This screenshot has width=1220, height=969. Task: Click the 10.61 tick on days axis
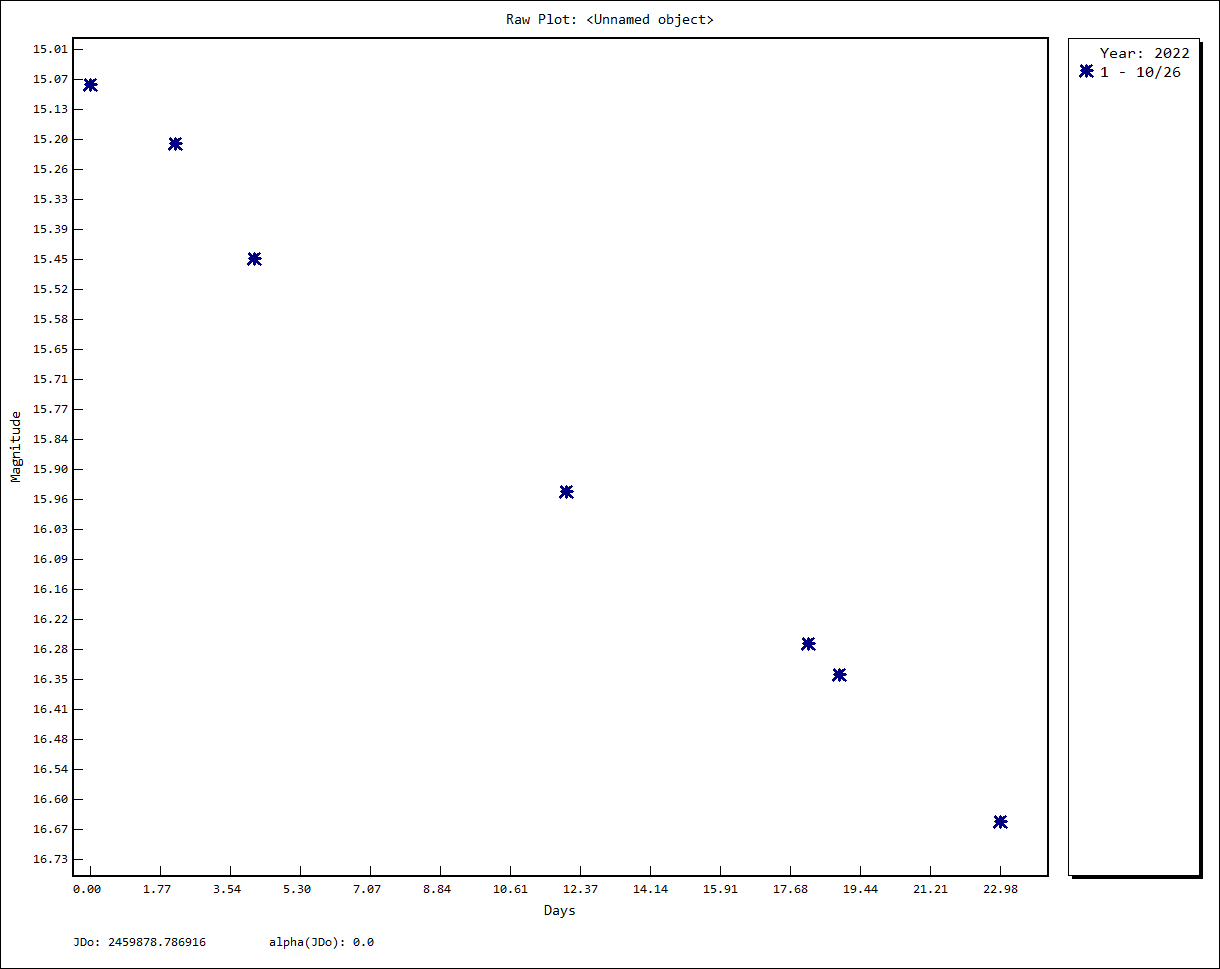(510, 889)
